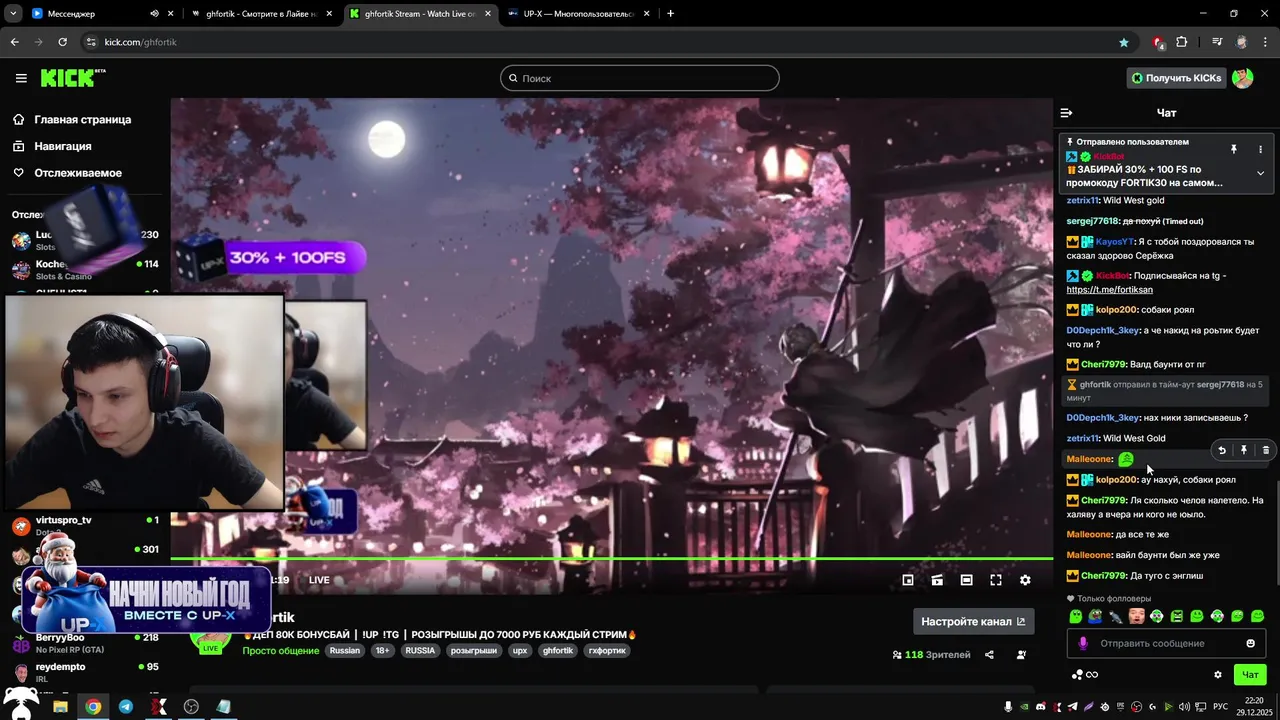
Task: Expand the pinned KickBot message chevron
Action: 1260,173
